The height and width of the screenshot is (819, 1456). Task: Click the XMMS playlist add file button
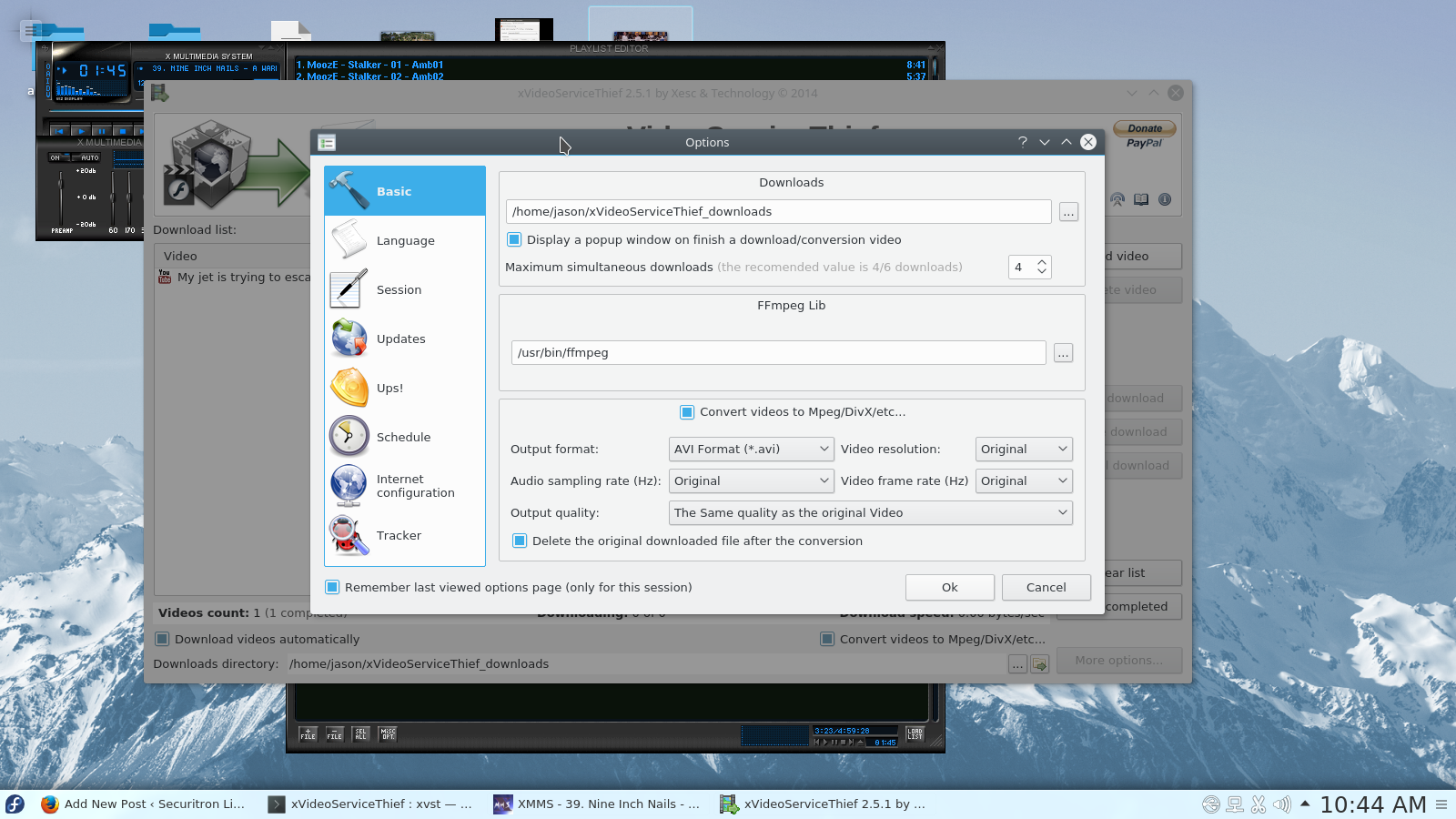coord(308,733)
